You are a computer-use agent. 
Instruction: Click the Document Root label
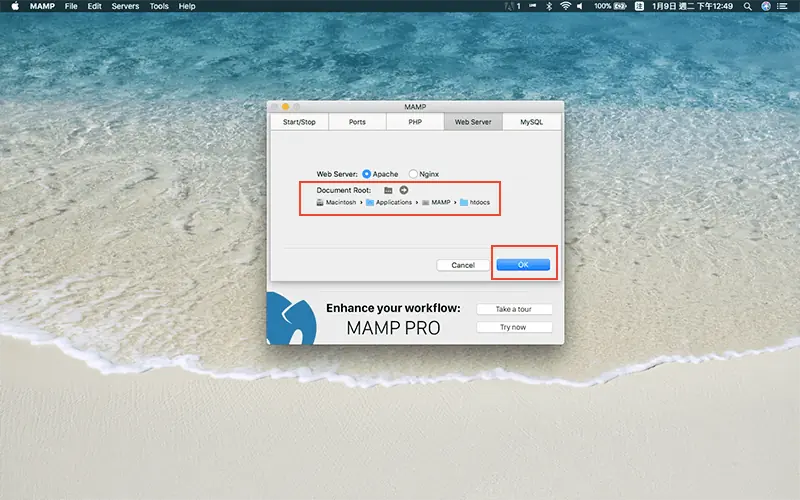click(x=343, y=190)
